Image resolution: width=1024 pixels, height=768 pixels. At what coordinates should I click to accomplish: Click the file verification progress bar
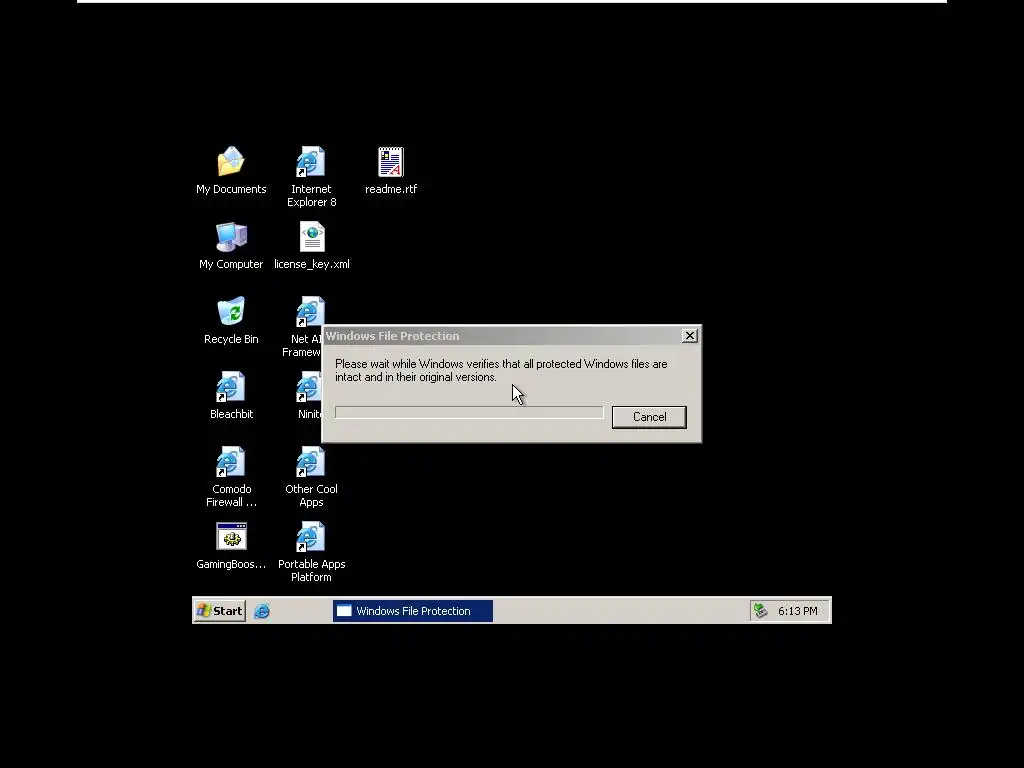(x=469, y=412)
